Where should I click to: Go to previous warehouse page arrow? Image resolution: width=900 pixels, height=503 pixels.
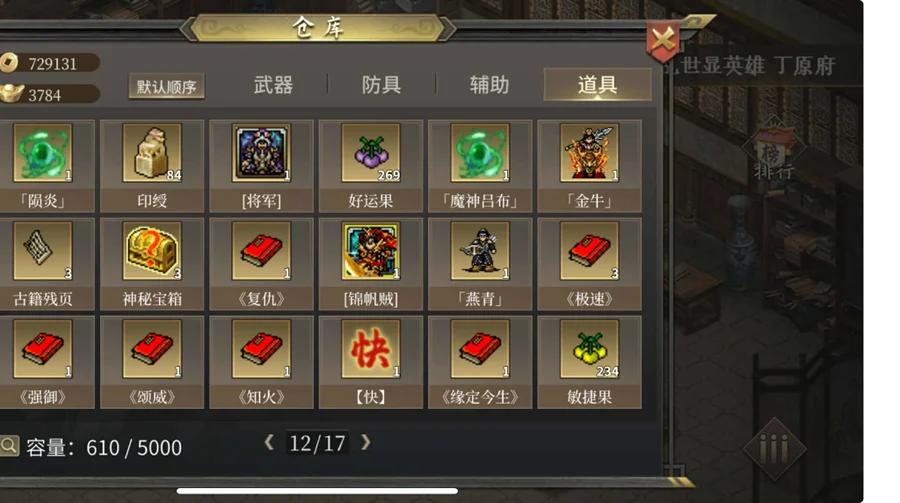click(269, 442)
